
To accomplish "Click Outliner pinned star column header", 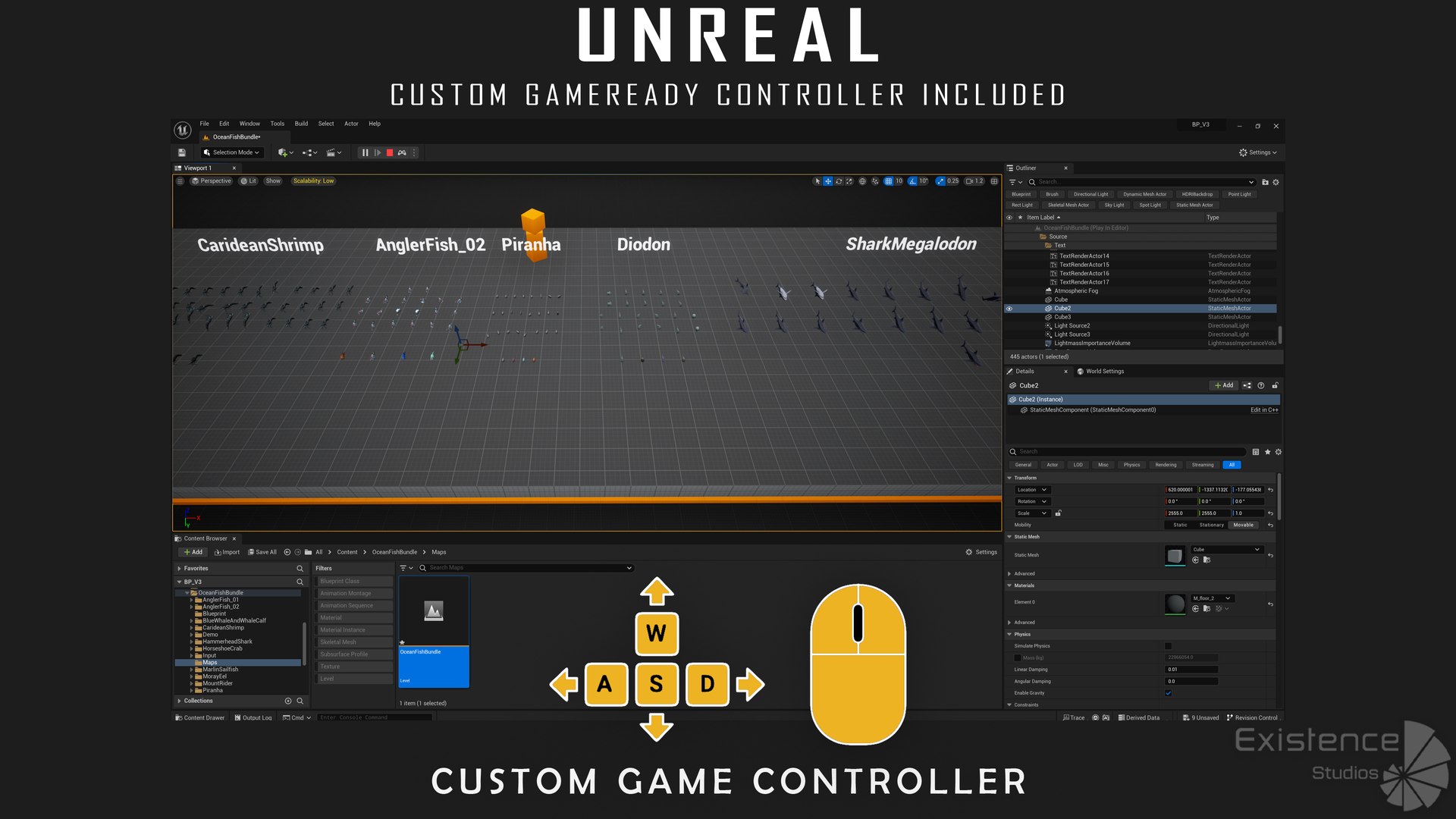I will coord(1020,218).
